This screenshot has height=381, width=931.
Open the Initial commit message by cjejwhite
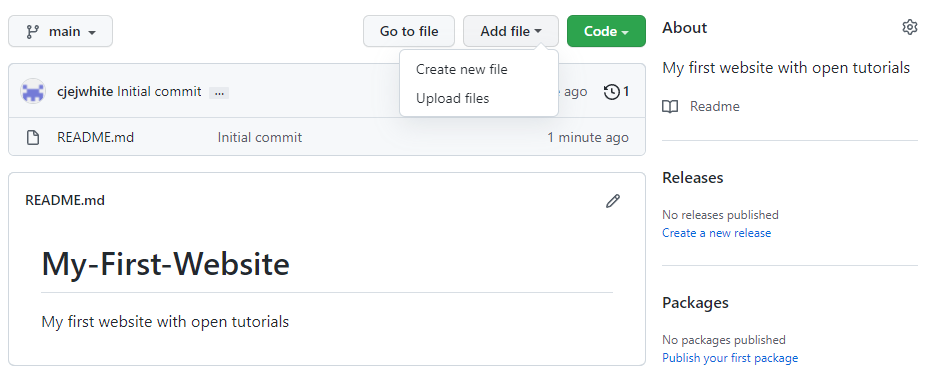[x=159, y=92]
